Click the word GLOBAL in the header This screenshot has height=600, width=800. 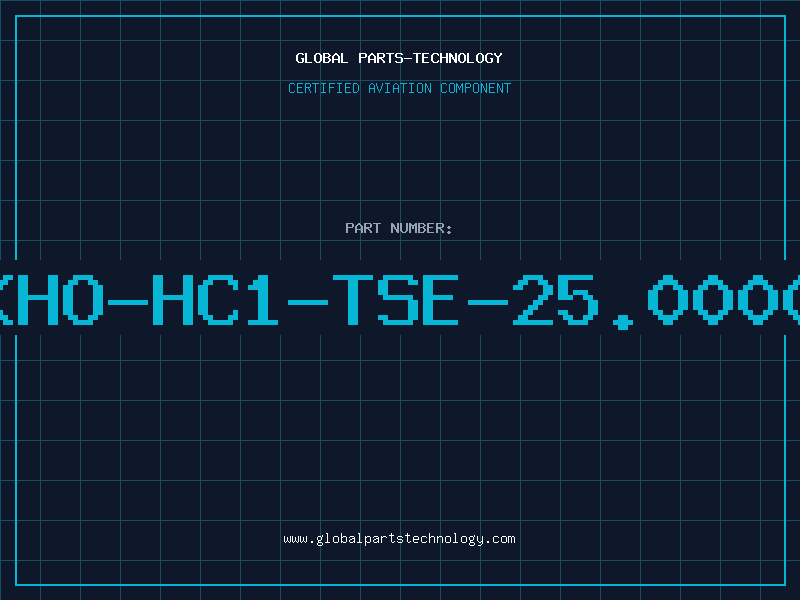[x=322, y=58]
